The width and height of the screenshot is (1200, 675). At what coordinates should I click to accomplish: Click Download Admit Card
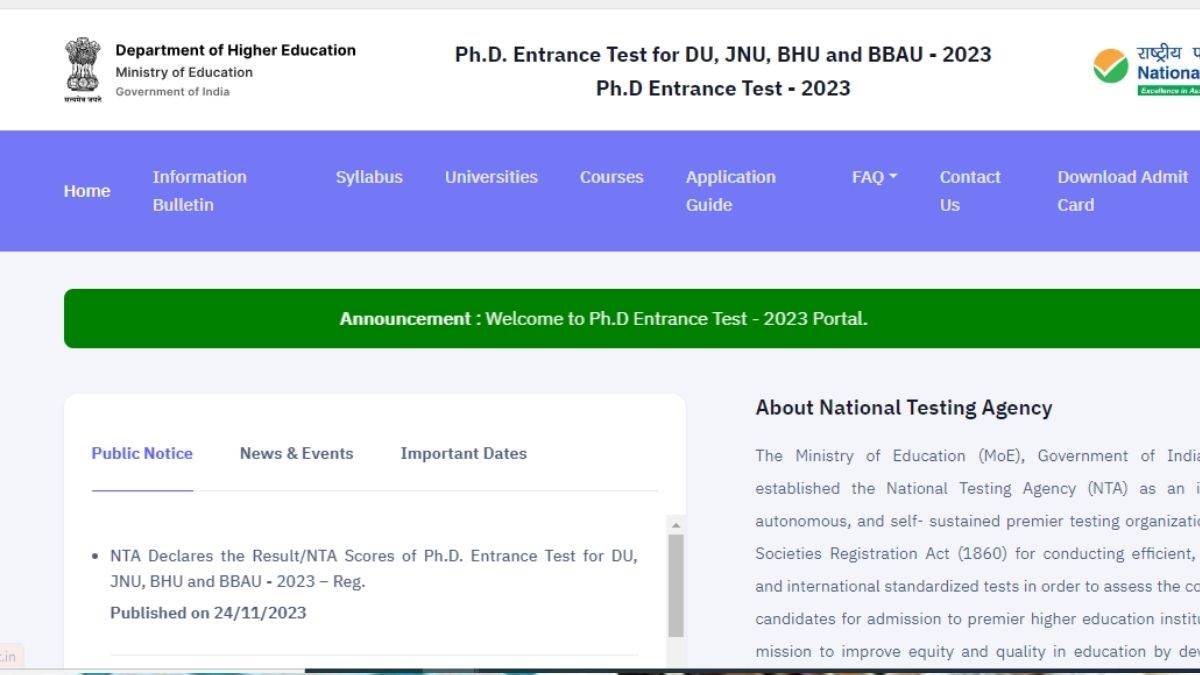(1122, 191)
